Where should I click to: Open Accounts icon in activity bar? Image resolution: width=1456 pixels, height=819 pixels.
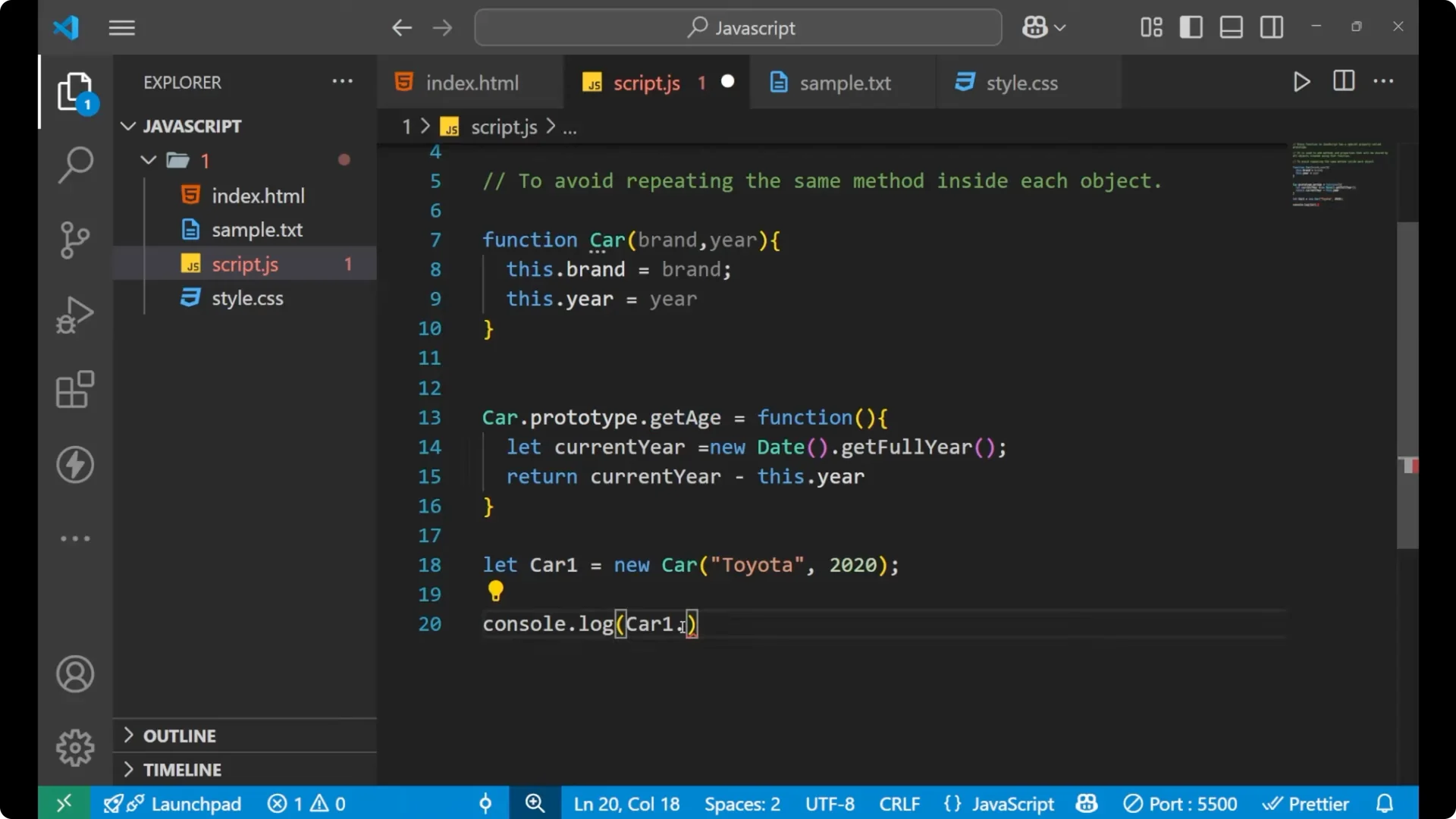point(74,674)
